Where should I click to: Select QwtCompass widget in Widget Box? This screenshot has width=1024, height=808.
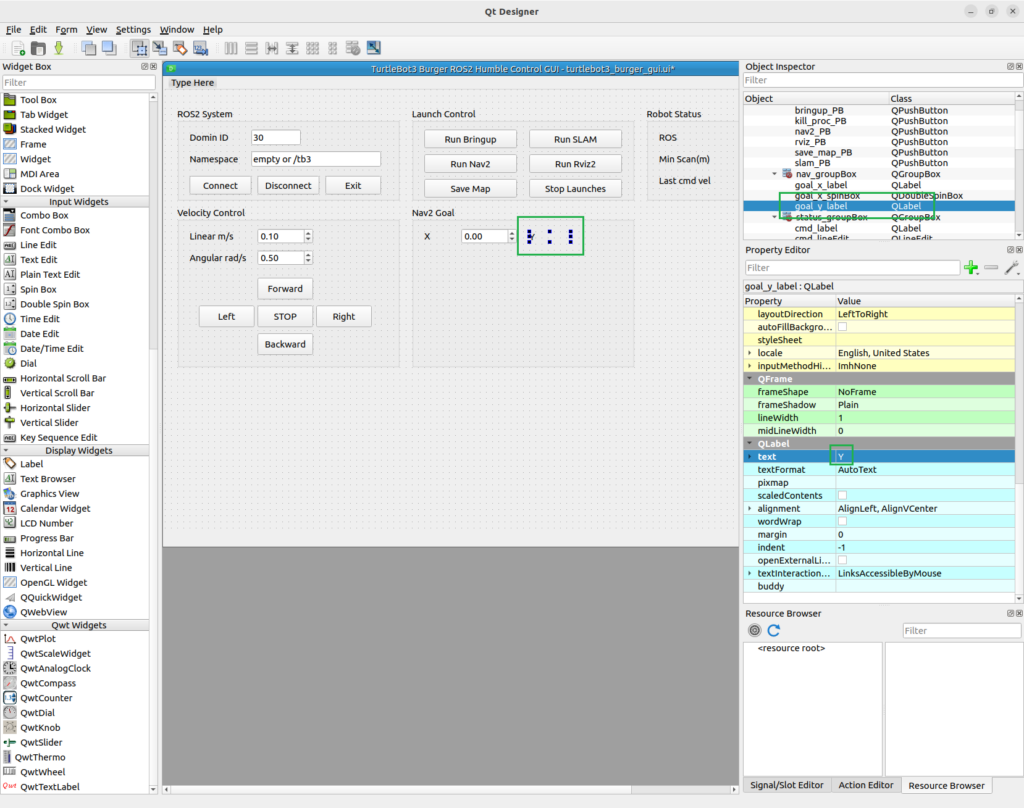point(48,683)
